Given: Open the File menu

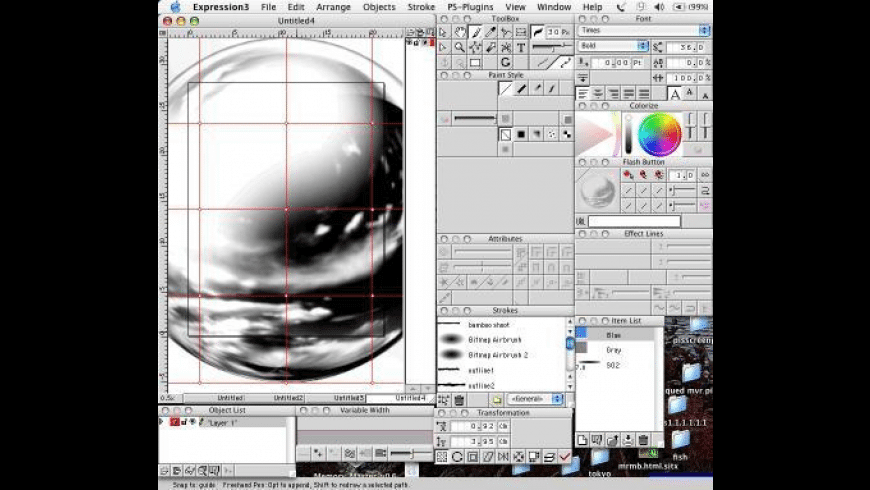Looking at the screenshot, I should coord(268,7).
